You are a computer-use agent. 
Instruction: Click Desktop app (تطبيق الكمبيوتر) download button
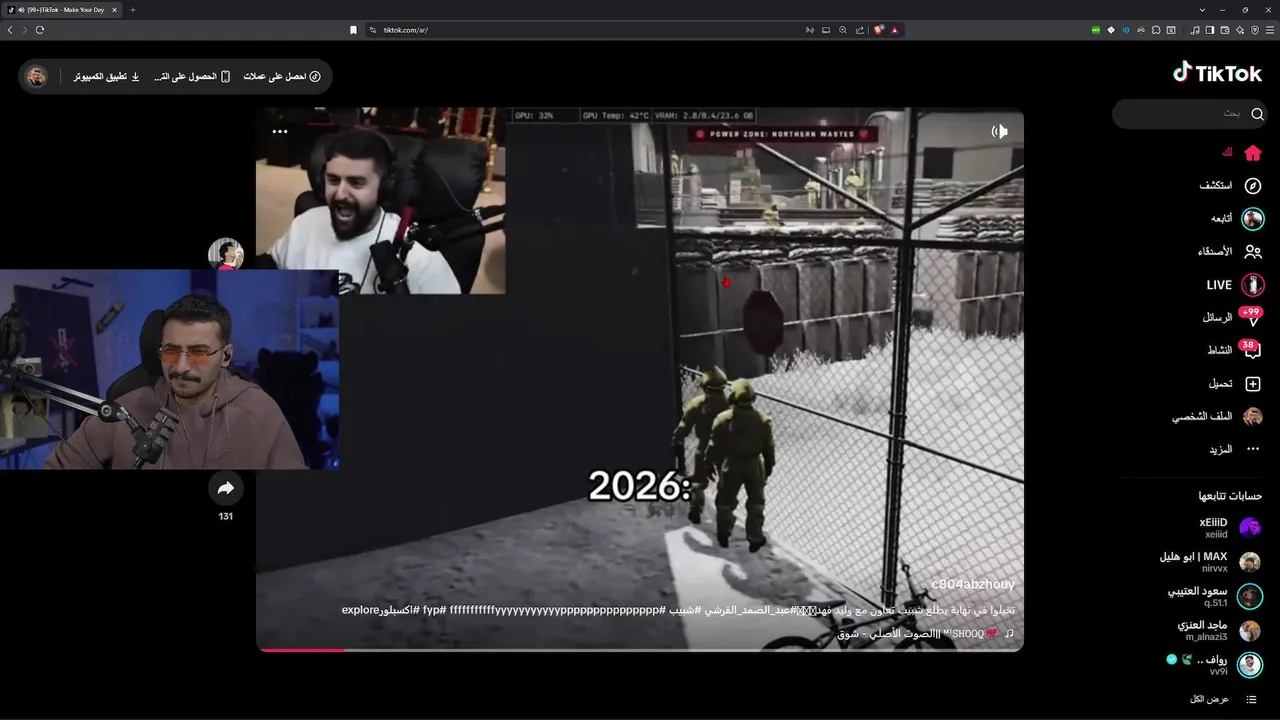107,76
